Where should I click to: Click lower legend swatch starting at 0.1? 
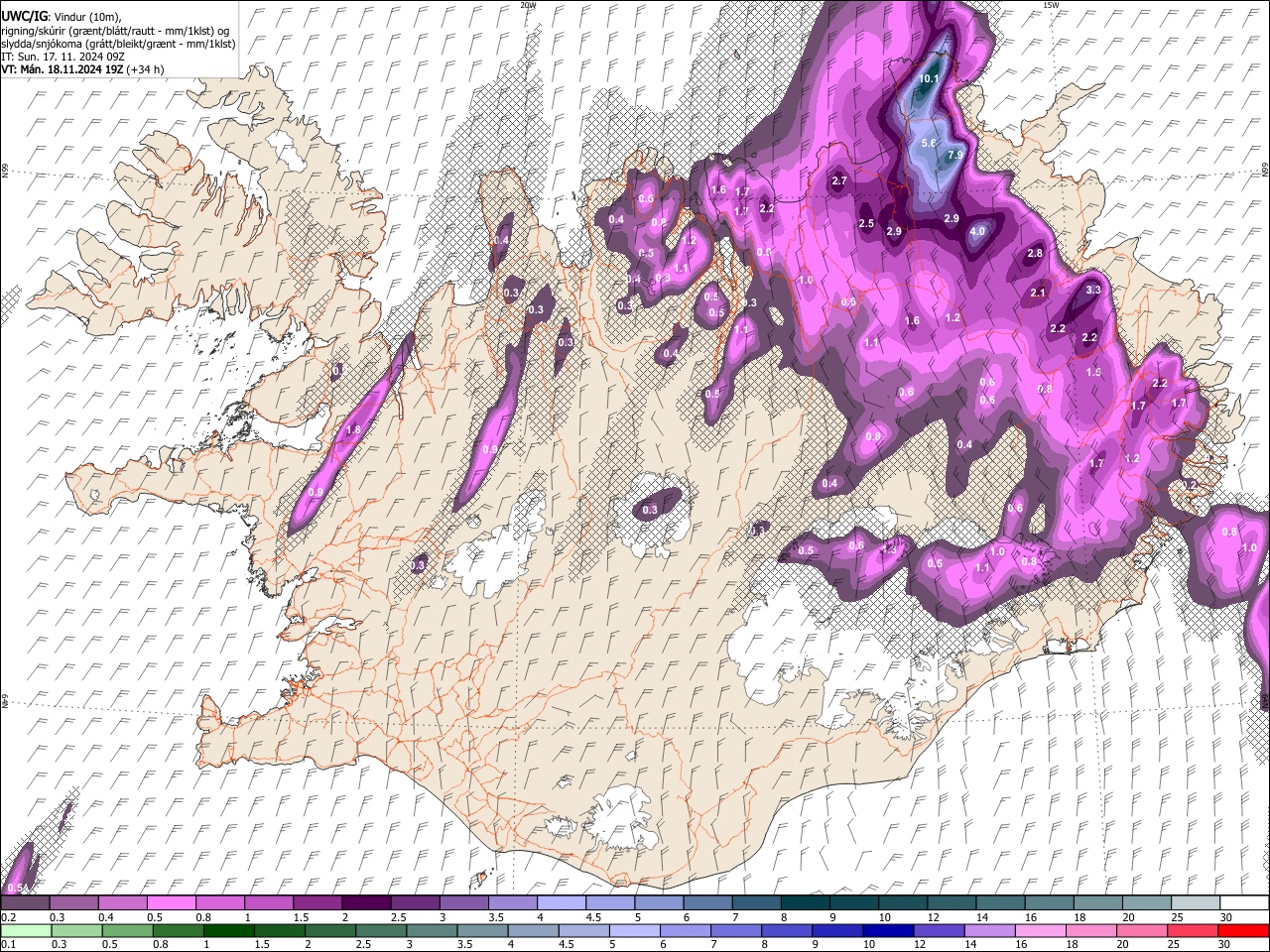(25, 930)
